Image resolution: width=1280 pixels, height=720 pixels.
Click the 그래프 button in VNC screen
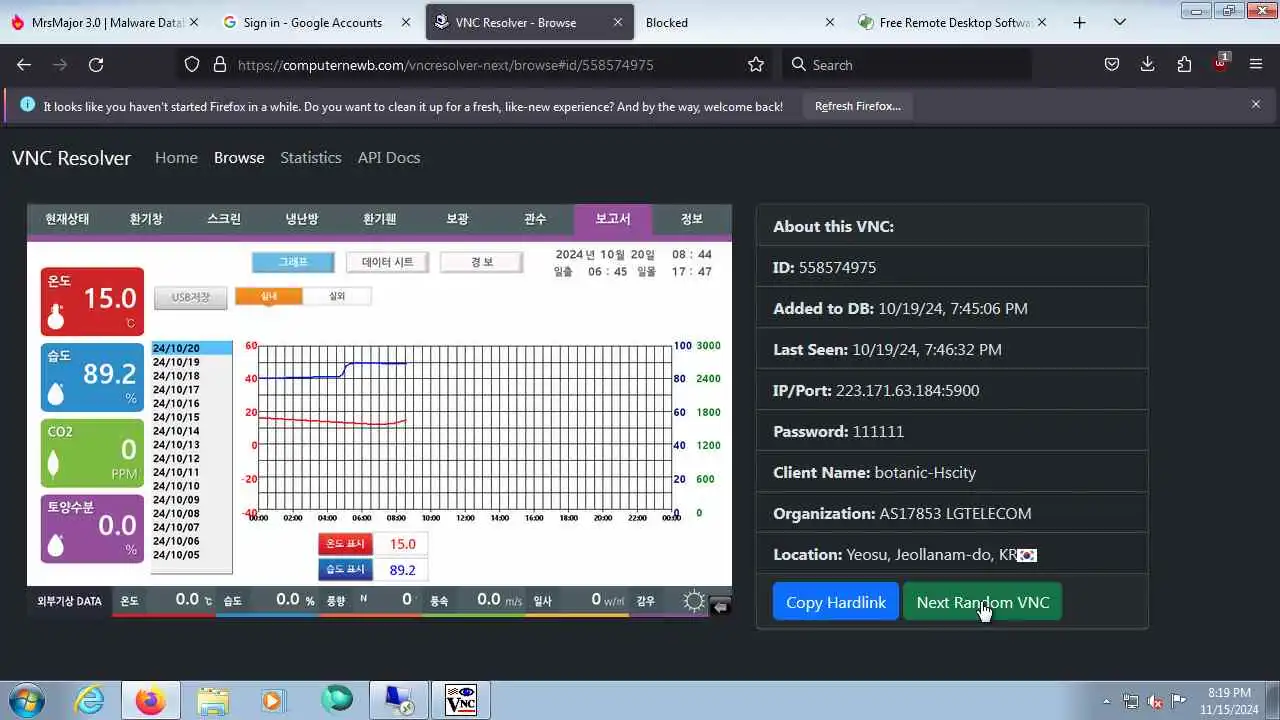pos(293,262)
